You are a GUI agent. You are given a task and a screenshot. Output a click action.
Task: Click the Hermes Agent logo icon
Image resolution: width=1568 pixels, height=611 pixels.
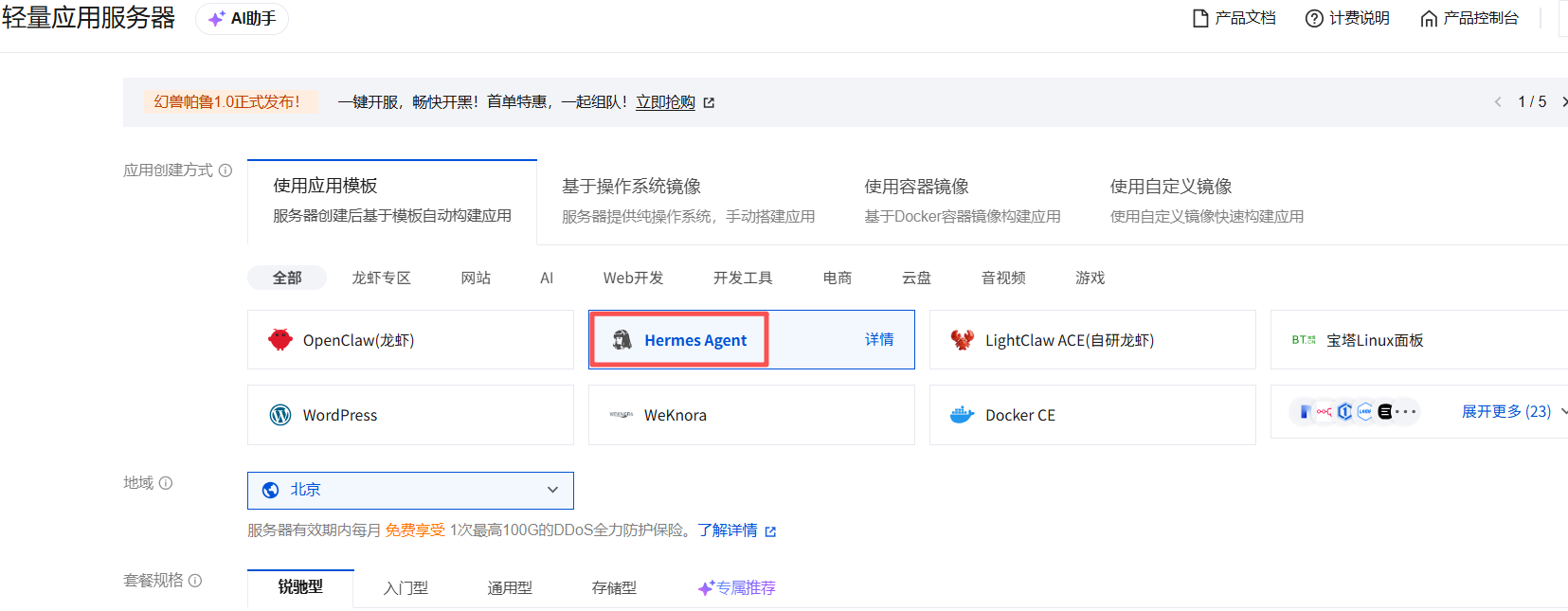pyautogui.click(x=622, y=339)
